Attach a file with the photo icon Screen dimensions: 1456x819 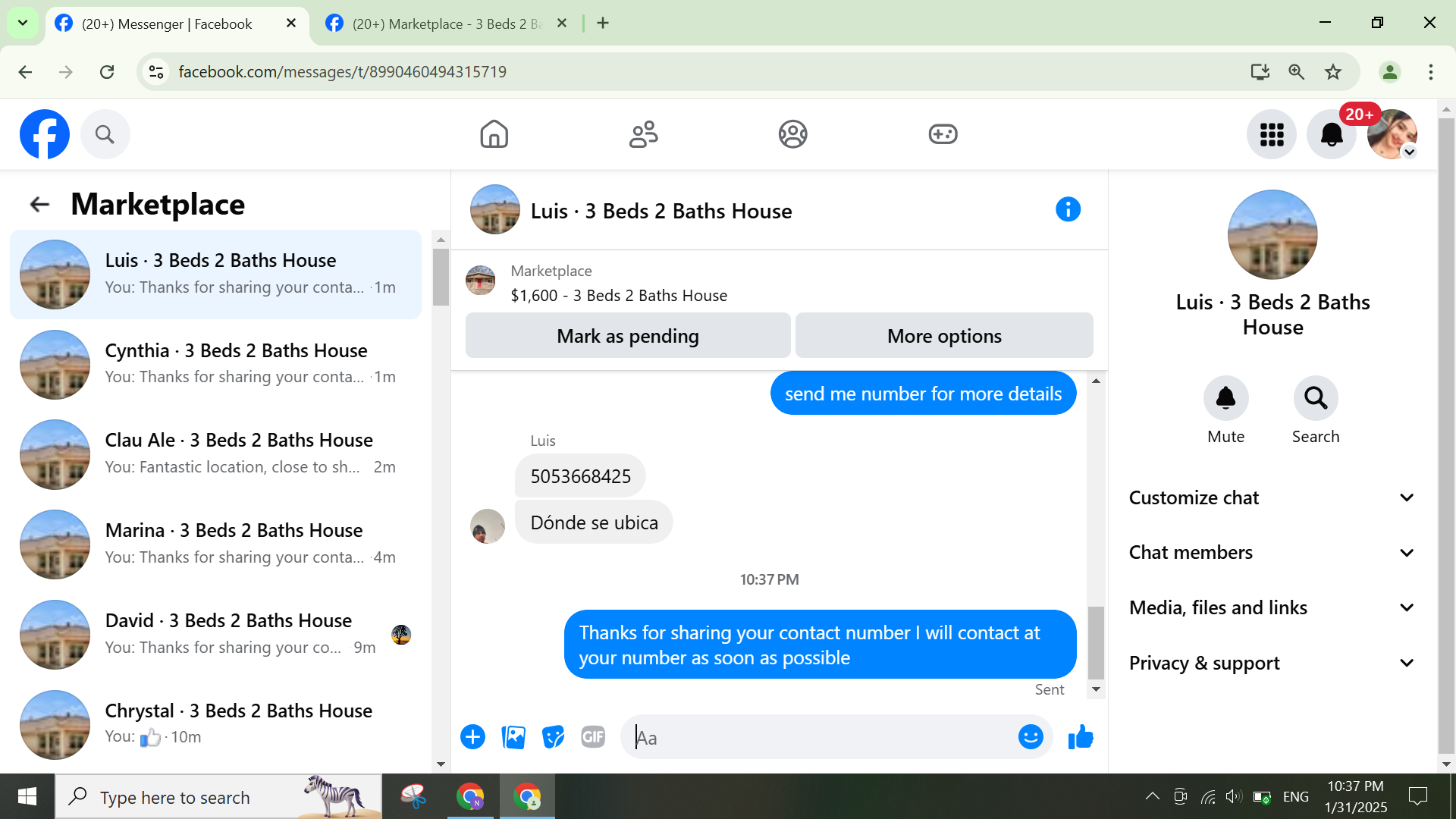coord(513,737)
